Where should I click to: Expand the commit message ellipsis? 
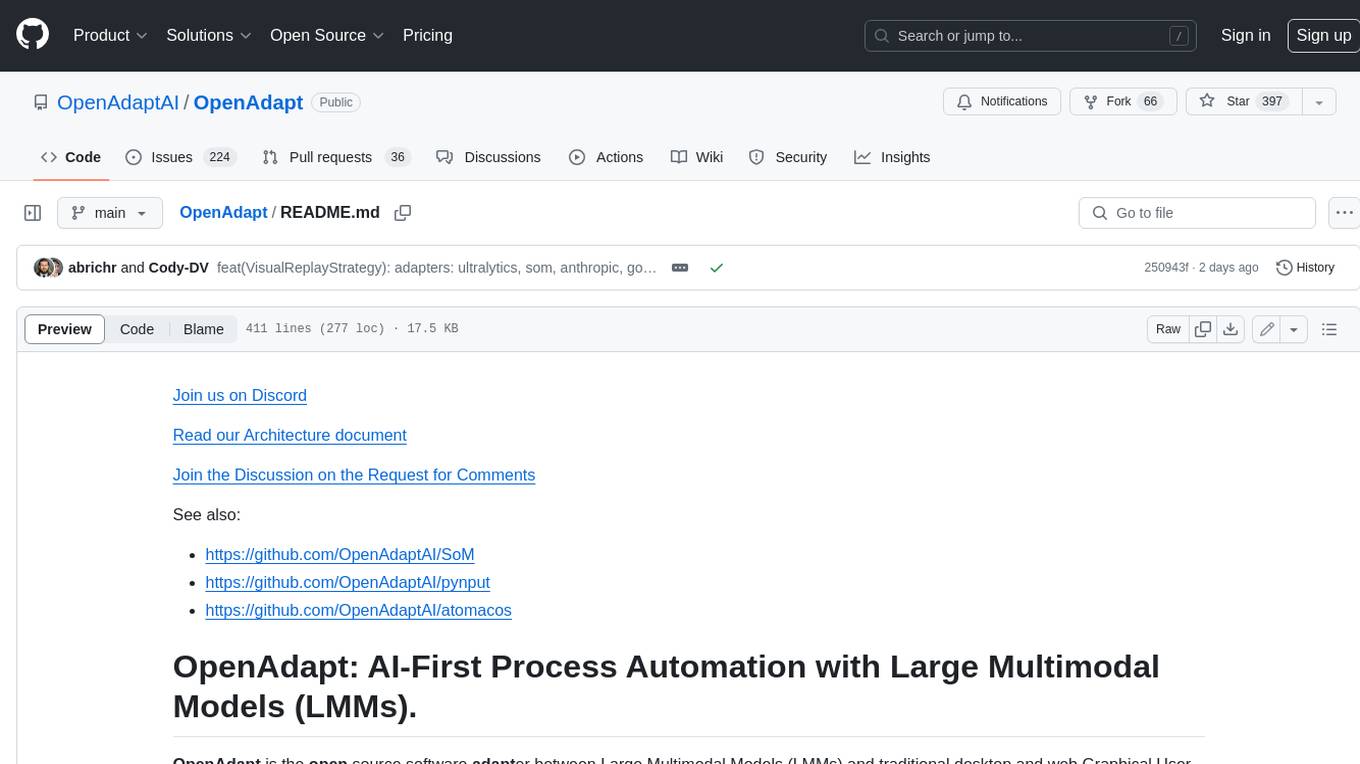tap(680, 268)
